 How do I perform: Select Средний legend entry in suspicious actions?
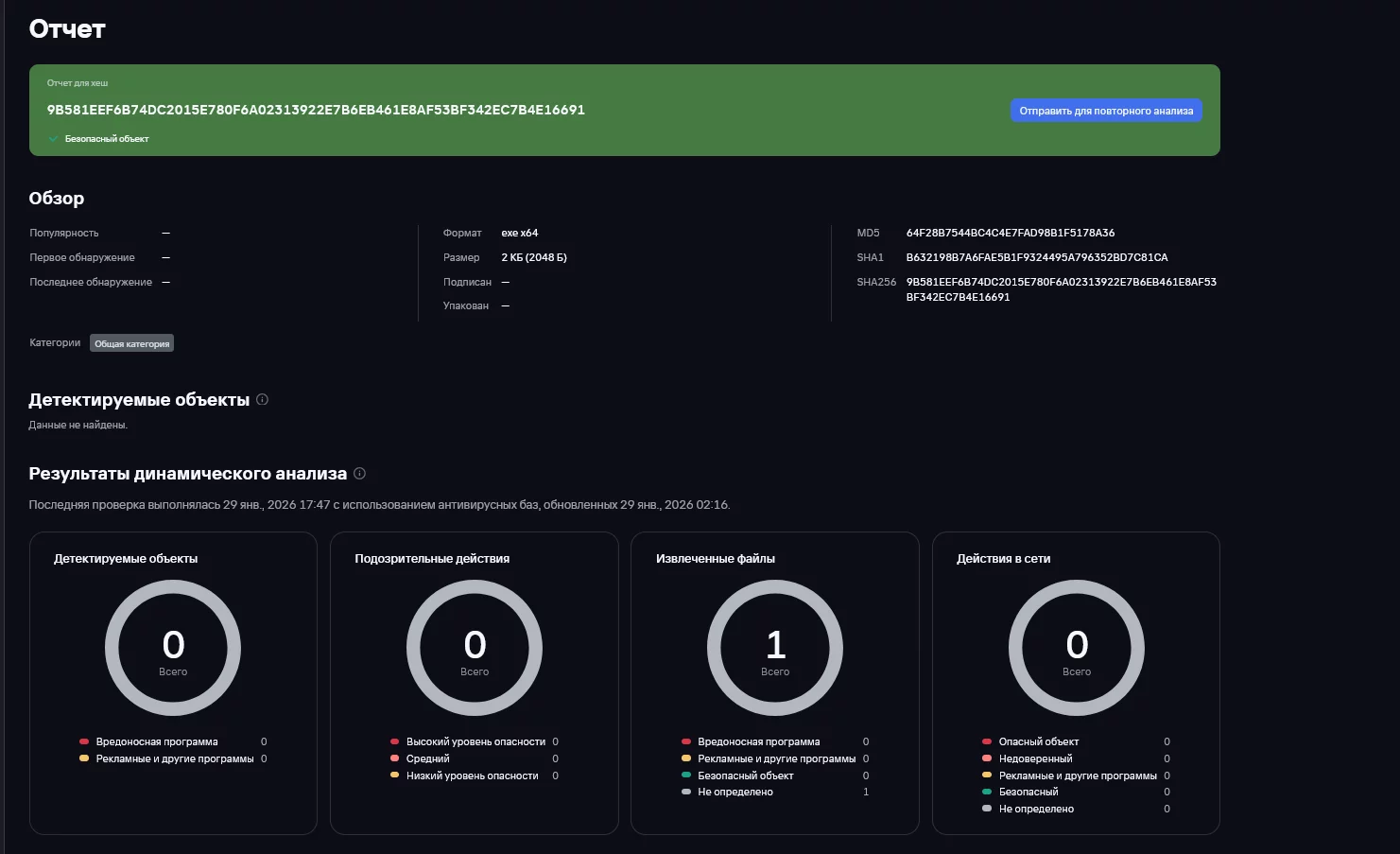click(427, 758)
